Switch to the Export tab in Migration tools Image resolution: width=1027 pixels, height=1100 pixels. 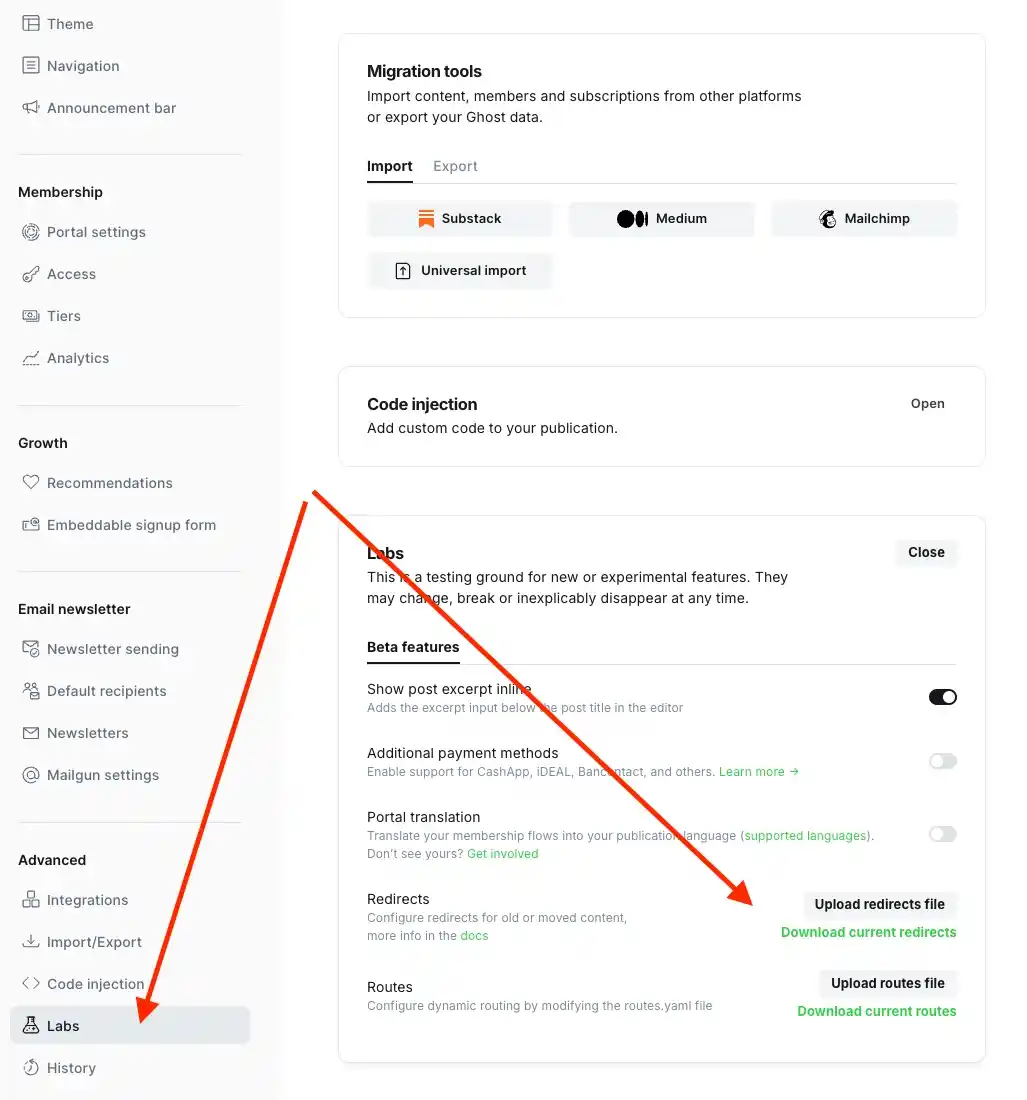(x=455, y=166)
